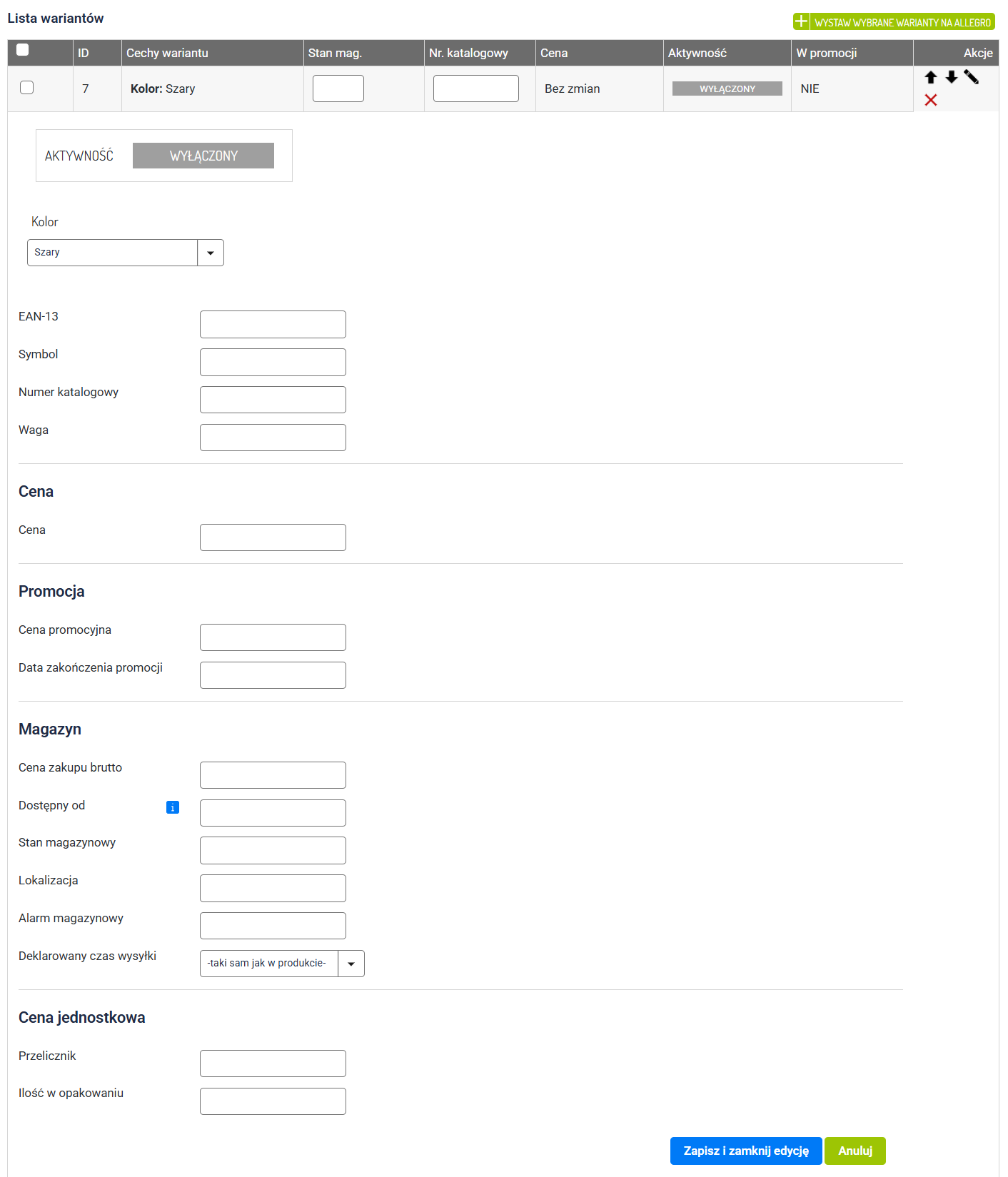Delete variant with red X icon
Screen dimensions: 1008x1177
click(x=930, y=100)
